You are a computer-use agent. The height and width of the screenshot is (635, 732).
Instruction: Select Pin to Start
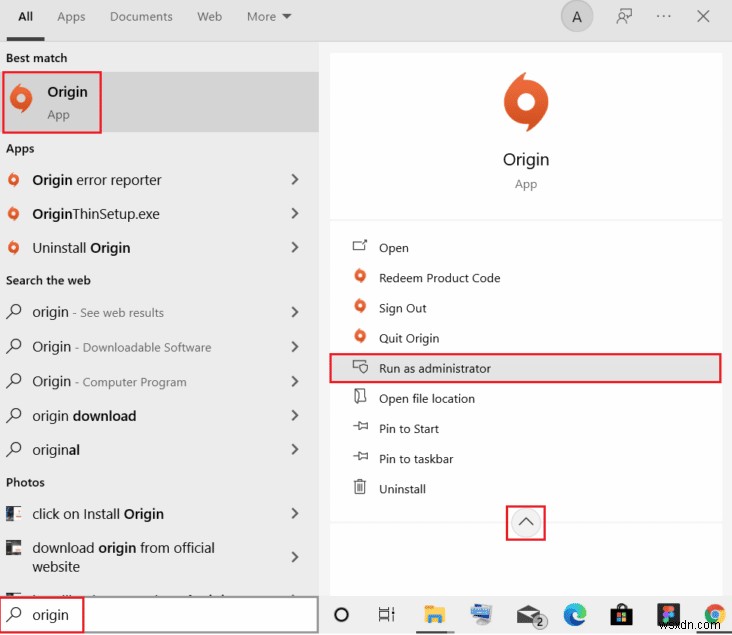[526, 429]
